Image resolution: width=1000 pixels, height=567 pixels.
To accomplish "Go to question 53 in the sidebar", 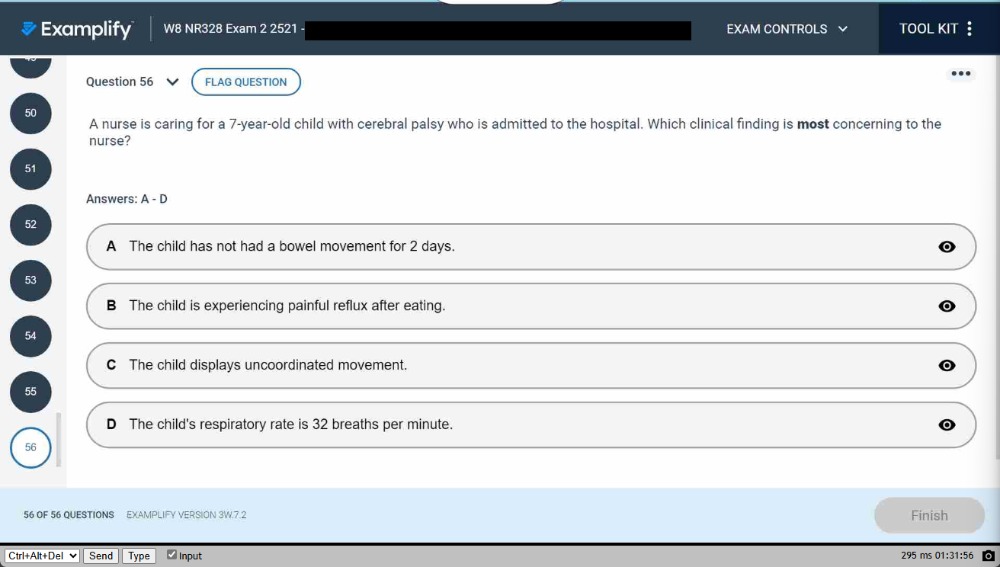I will click(31, 280).
